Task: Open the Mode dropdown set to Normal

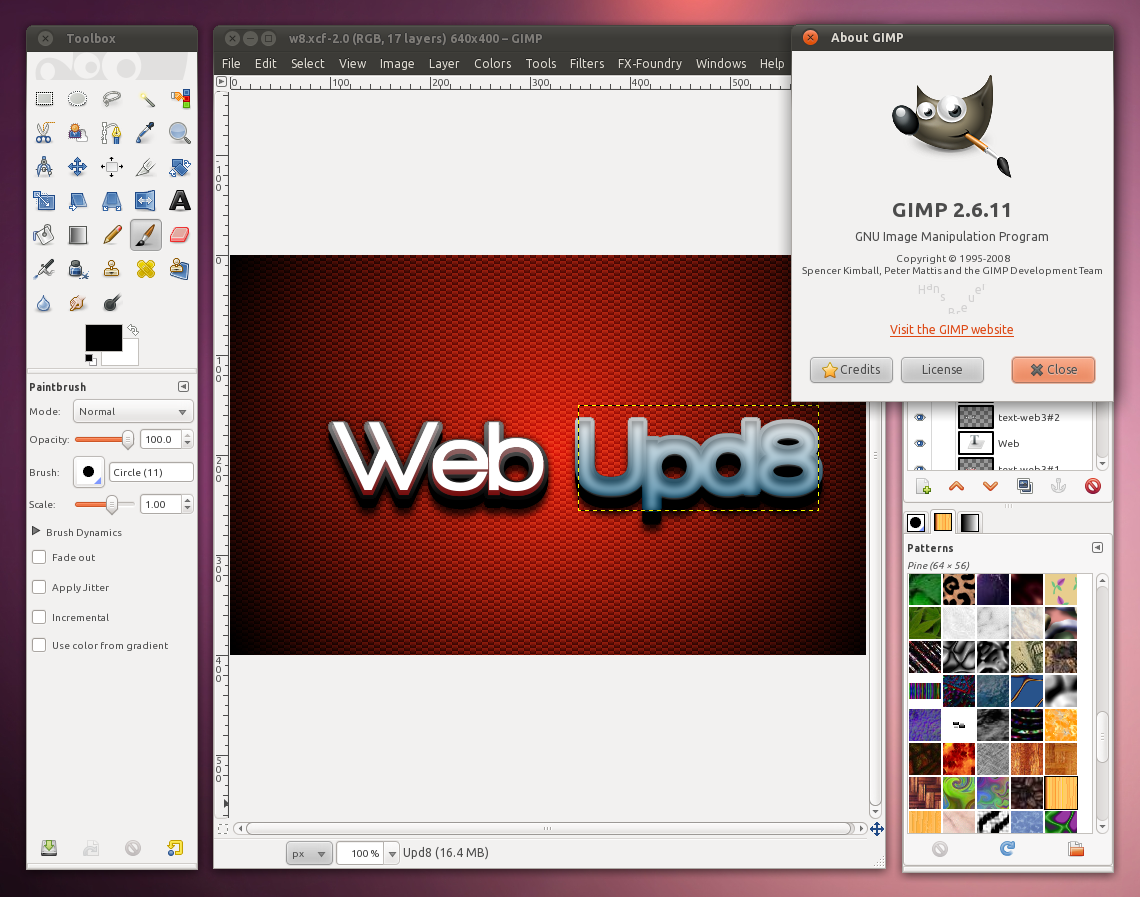Action: (x=133, y=411)
